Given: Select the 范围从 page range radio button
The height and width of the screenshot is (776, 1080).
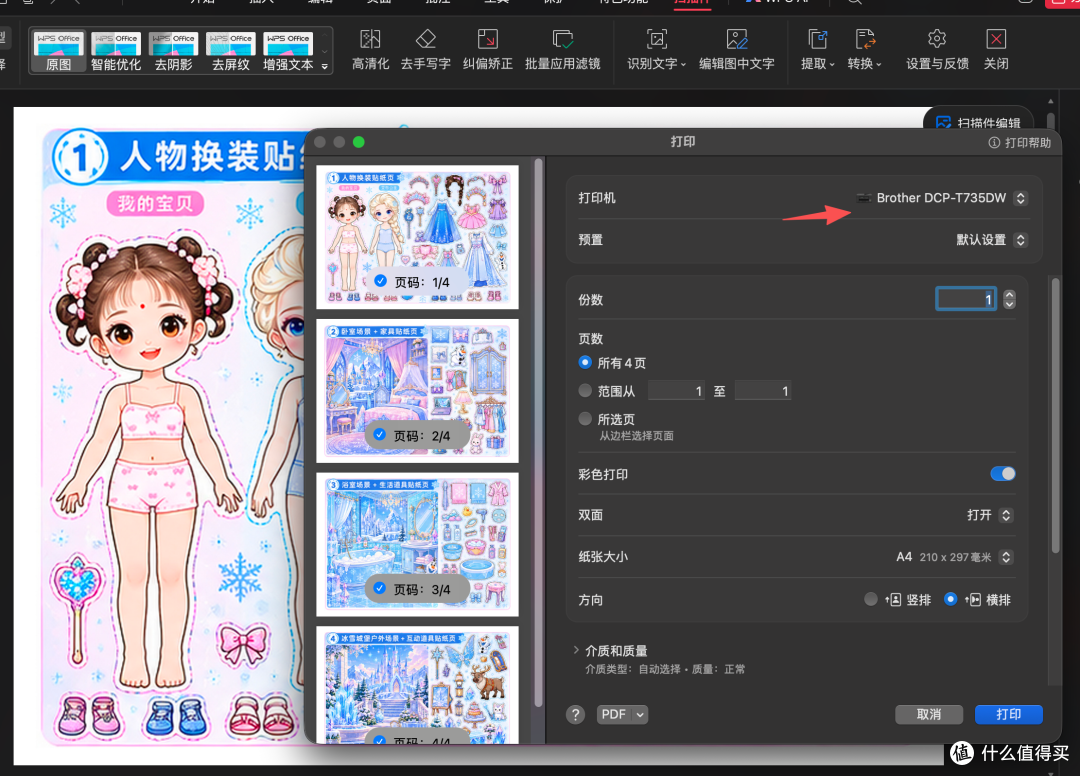Looking at the screenshot, I should 585,390.
